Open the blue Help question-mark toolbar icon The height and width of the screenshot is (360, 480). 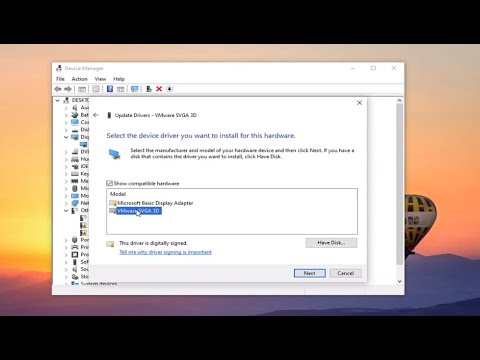110,89
